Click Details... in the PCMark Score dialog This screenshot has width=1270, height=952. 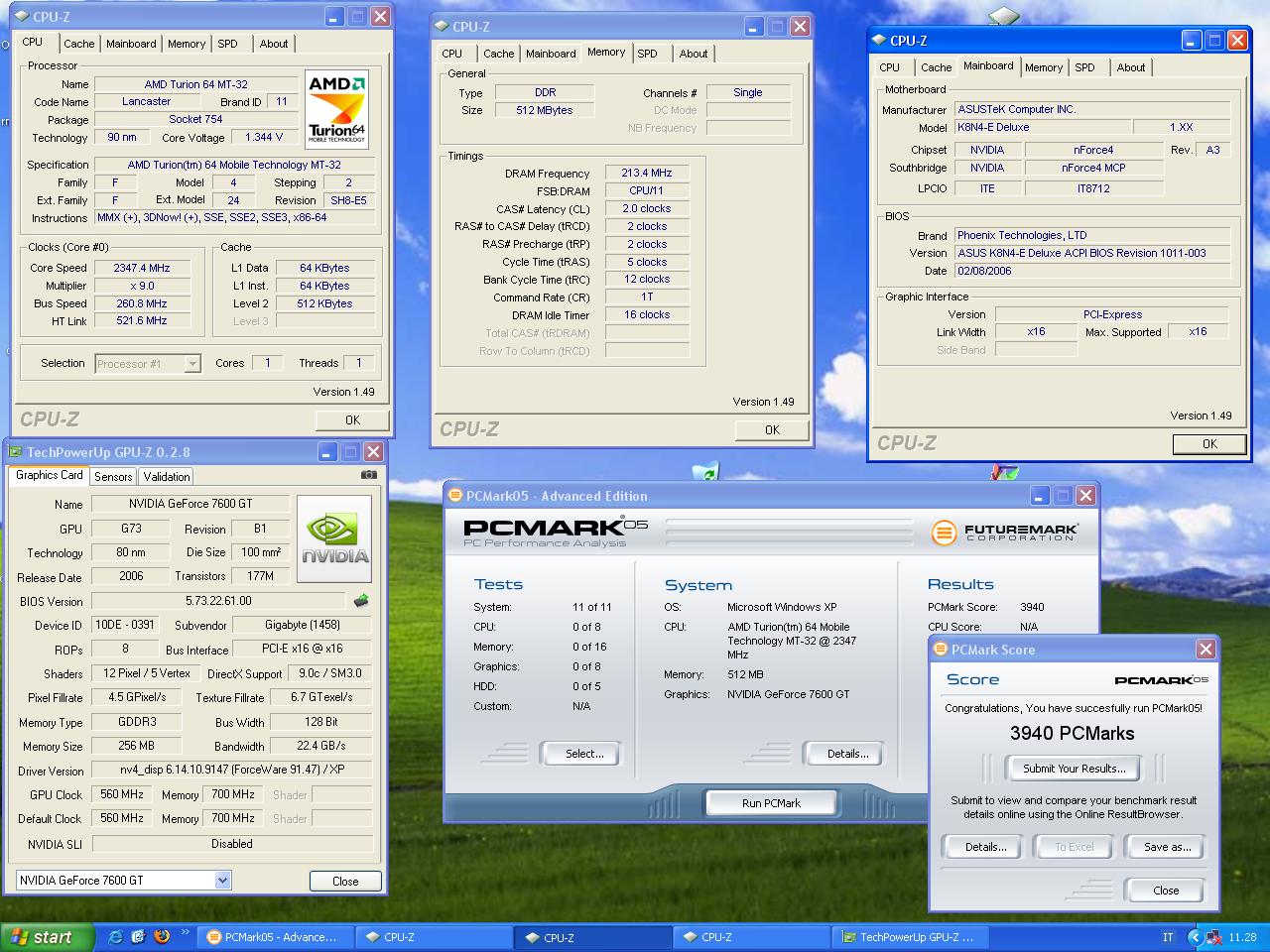[x=985, y=847]
